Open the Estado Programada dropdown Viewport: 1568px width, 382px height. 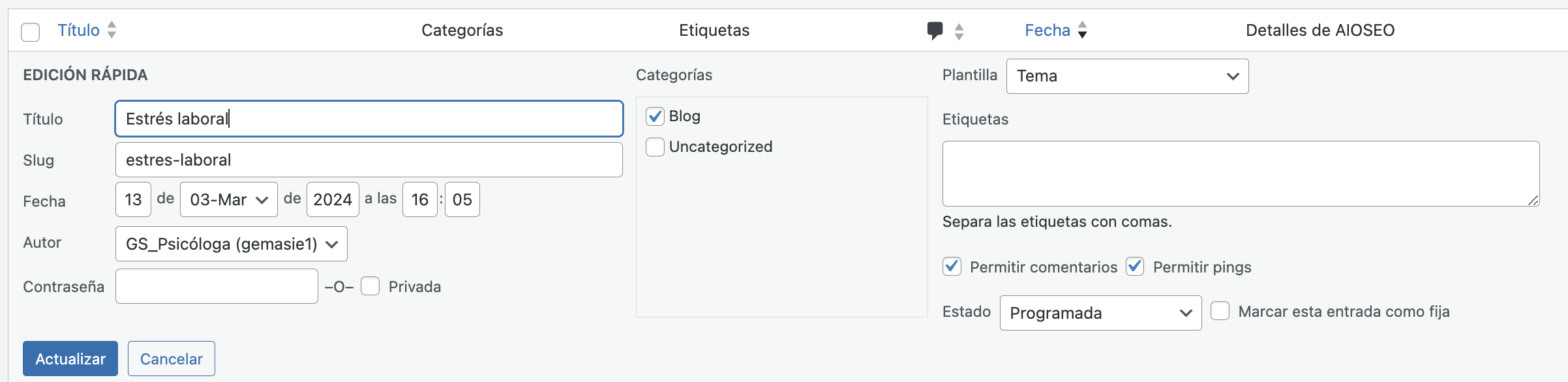1100,313
